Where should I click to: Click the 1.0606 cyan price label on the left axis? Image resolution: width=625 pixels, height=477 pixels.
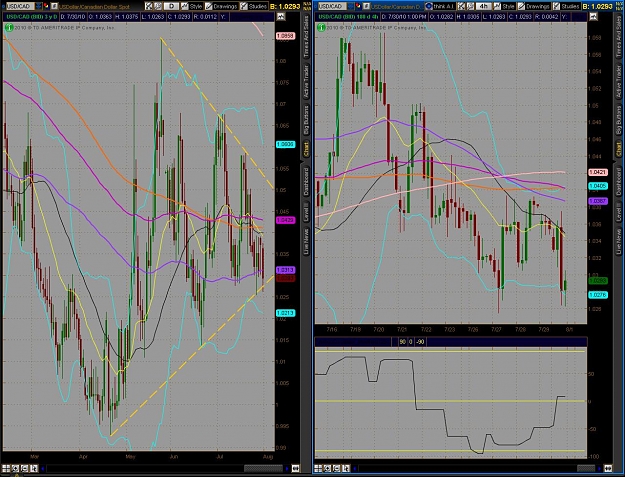[x=285, y=144]
